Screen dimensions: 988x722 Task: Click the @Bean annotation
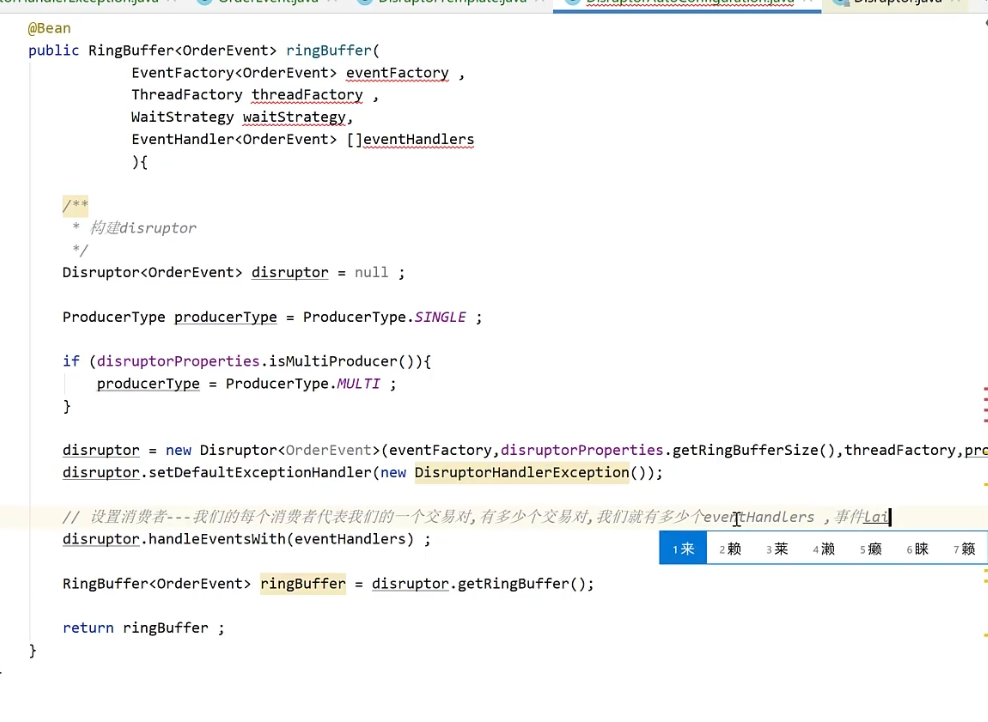click(x=49, y=28)
